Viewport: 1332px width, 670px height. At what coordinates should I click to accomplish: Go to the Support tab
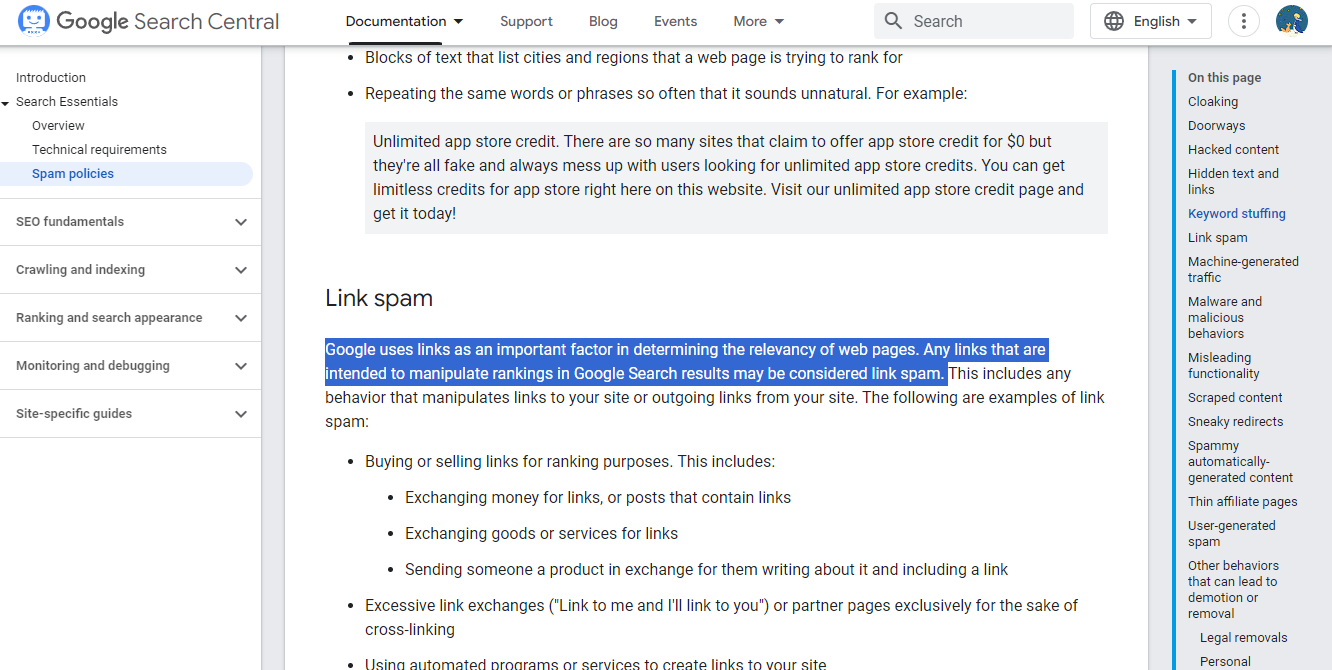526,21
